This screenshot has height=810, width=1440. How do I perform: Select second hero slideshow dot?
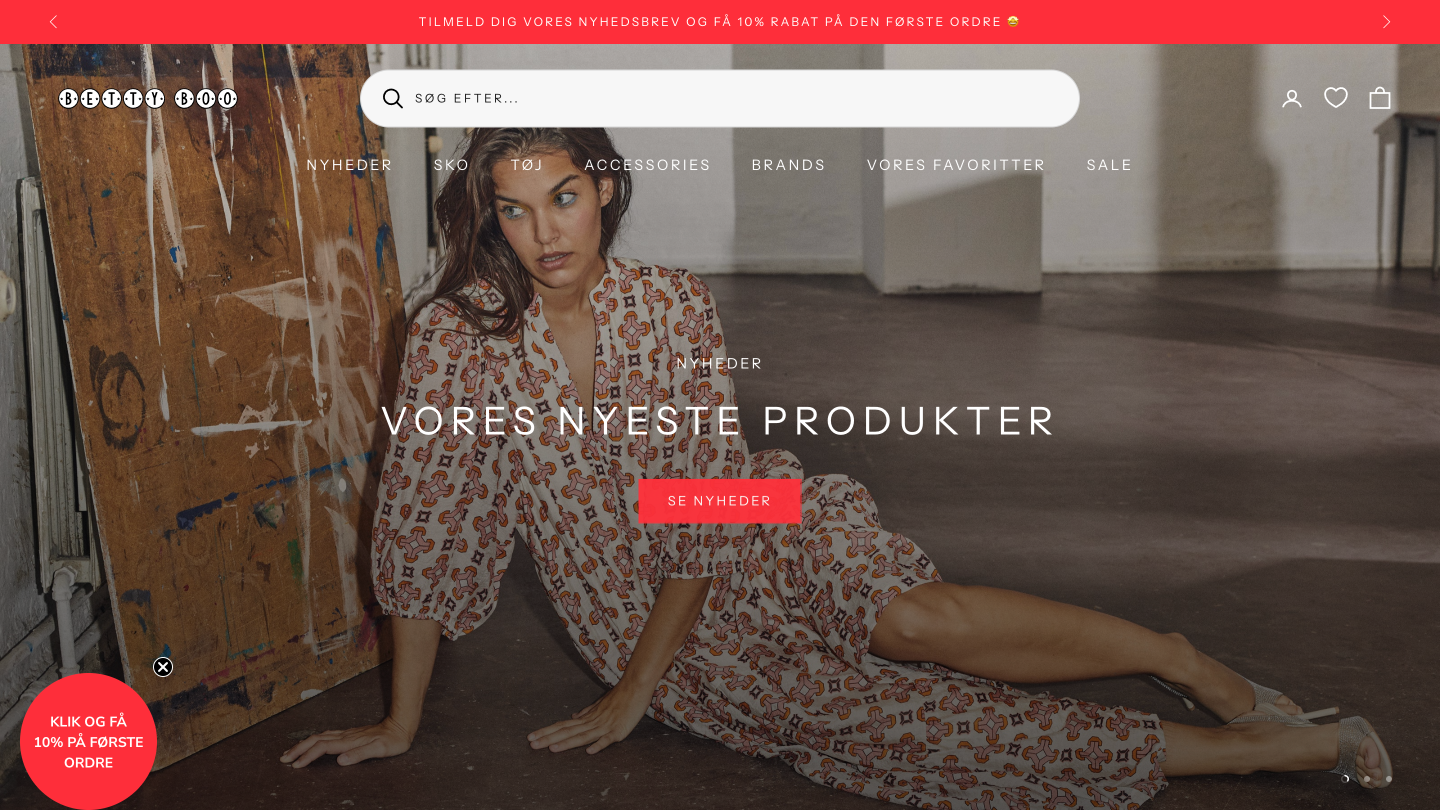pos(1367,778)
